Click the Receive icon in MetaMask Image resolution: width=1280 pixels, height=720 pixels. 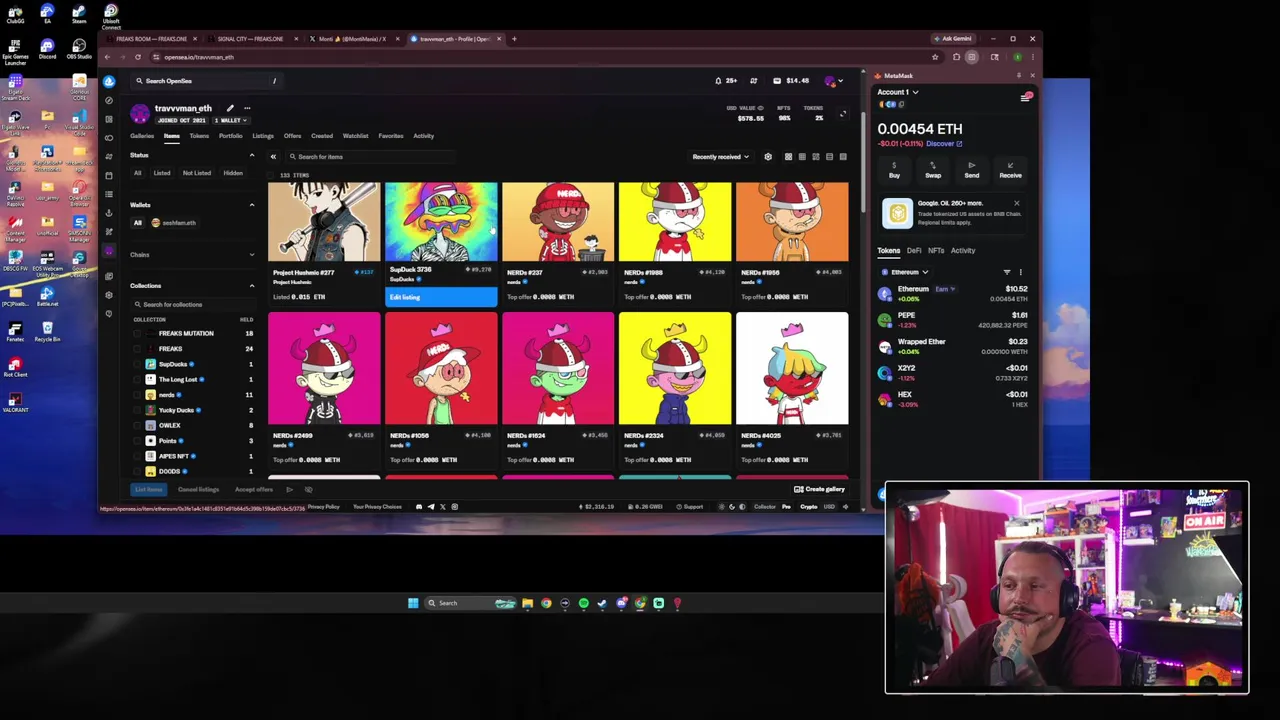(1010, 170)
